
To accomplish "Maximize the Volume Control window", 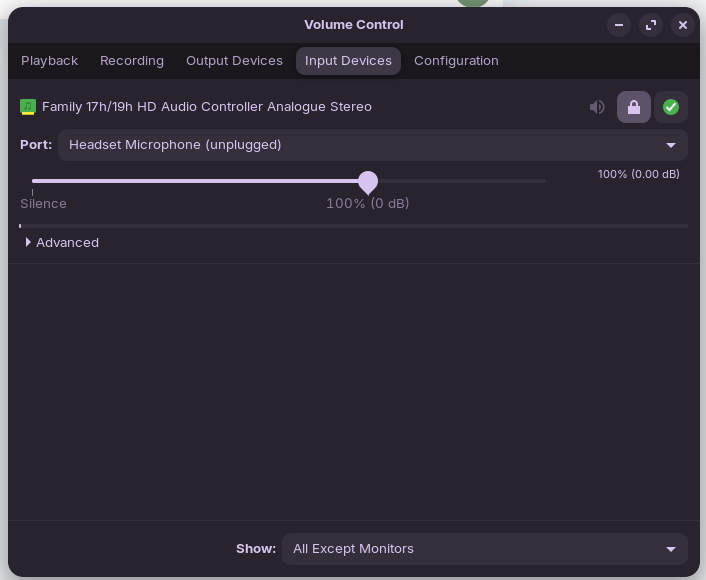I will tap(651, 25).
